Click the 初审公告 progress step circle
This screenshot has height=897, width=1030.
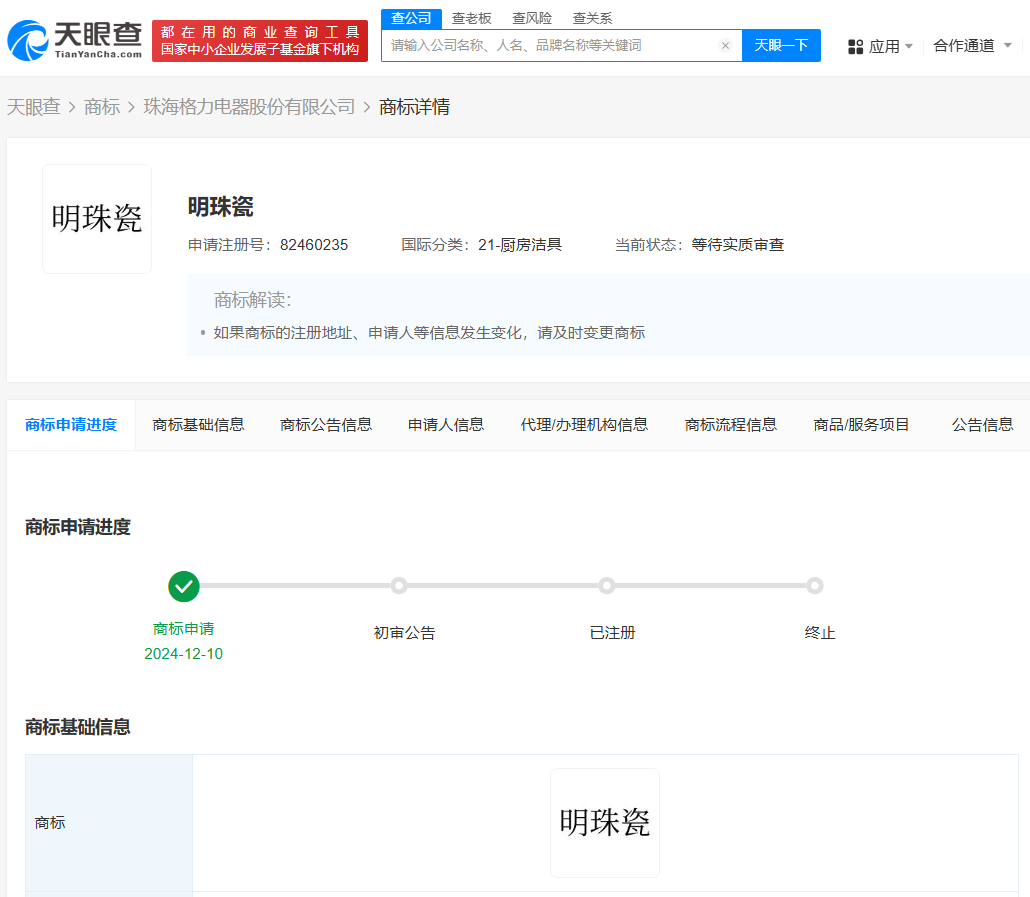(x=399, y=586)
